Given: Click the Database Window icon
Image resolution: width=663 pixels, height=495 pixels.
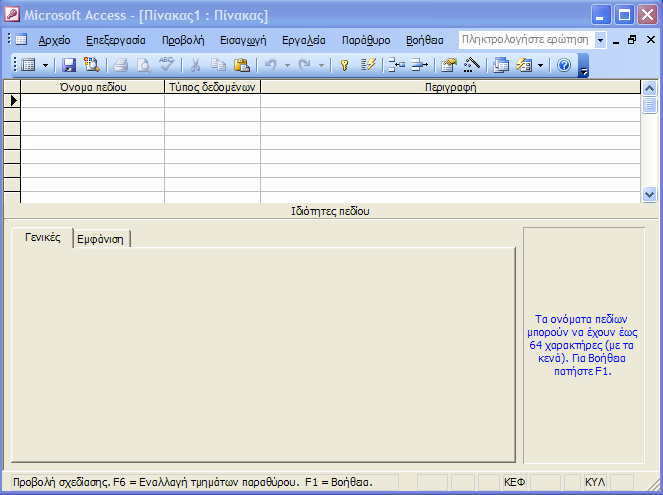Looking at the screenshot, I should click(501, 65).
